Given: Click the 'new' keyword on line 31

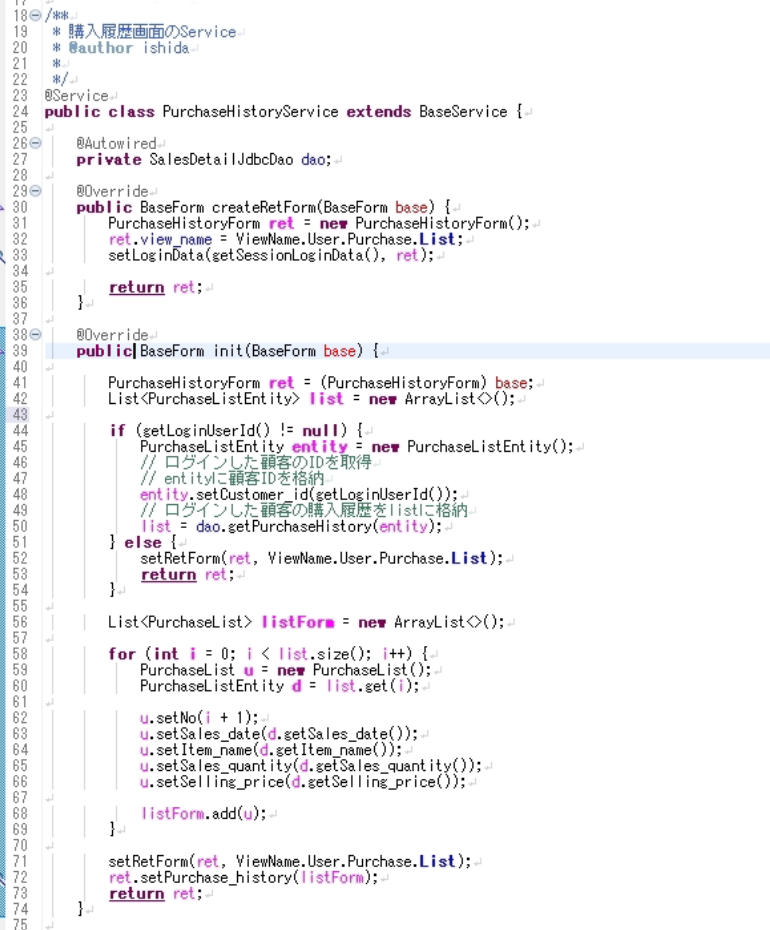Looking at the screenshot, I should pyautogui.click(x=333, y=223).
